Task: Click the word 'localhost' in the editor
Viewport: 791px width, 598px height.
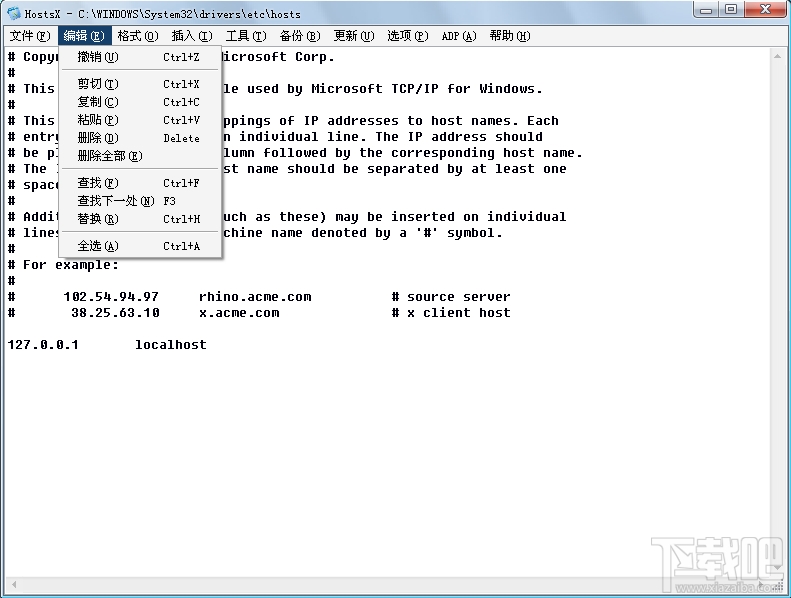Action: 171,345
